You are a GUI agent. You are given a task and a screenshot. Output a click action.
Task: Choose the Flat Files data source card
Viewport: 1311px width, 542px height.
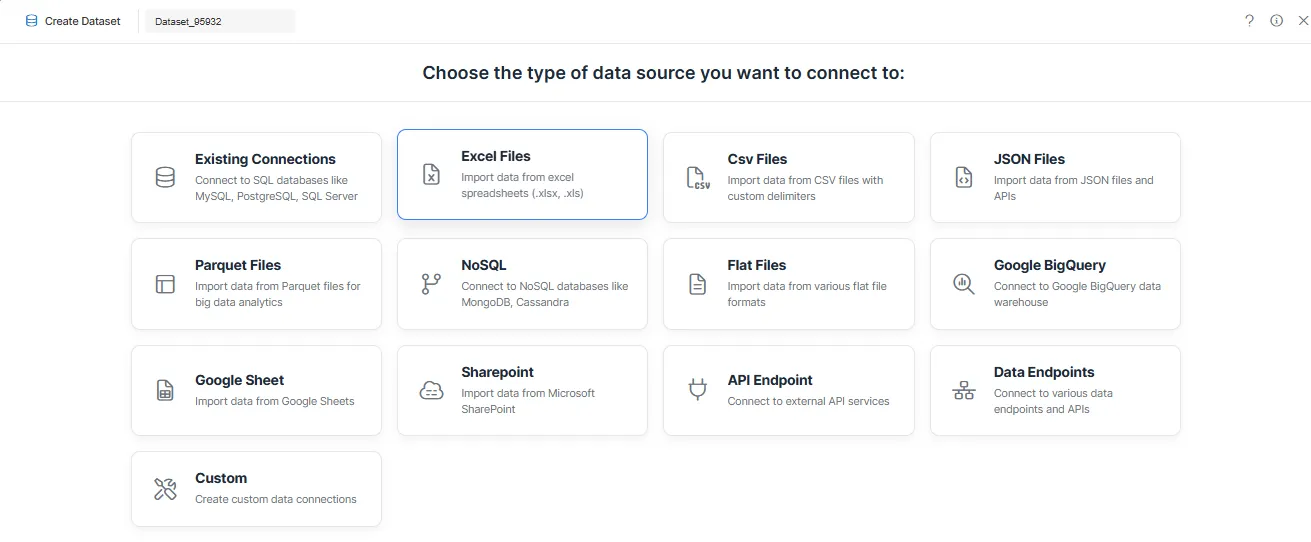pyautogui.click(x=788, y=284)
